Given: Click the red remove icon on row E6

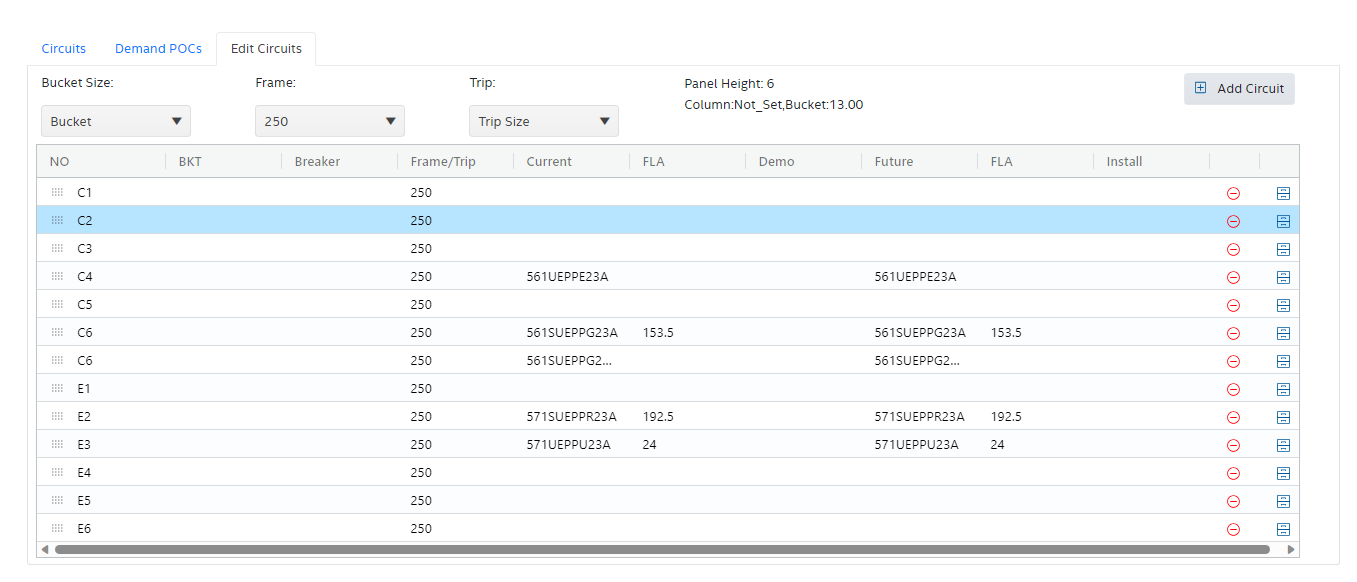Looking at the screenshot, I should point(1233,529).
